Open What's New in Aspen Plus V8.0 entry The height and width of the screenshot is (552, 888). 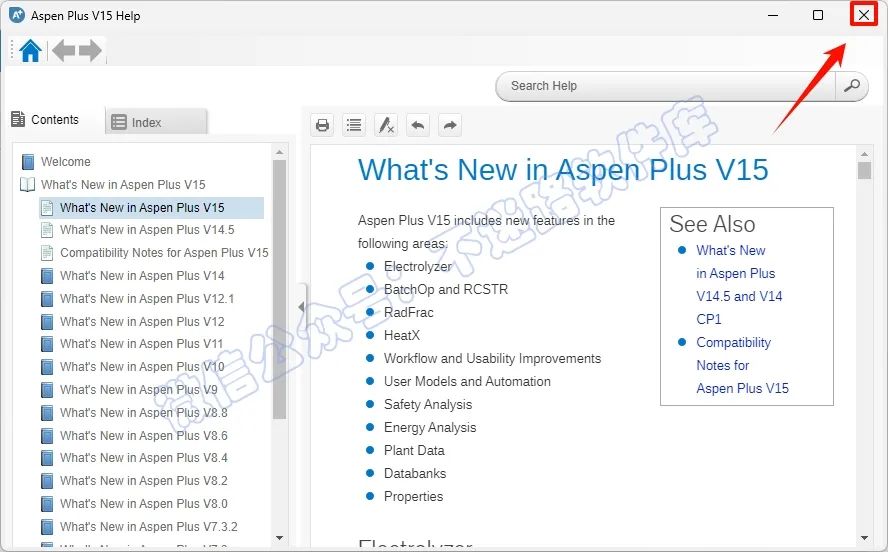(144, 503)
